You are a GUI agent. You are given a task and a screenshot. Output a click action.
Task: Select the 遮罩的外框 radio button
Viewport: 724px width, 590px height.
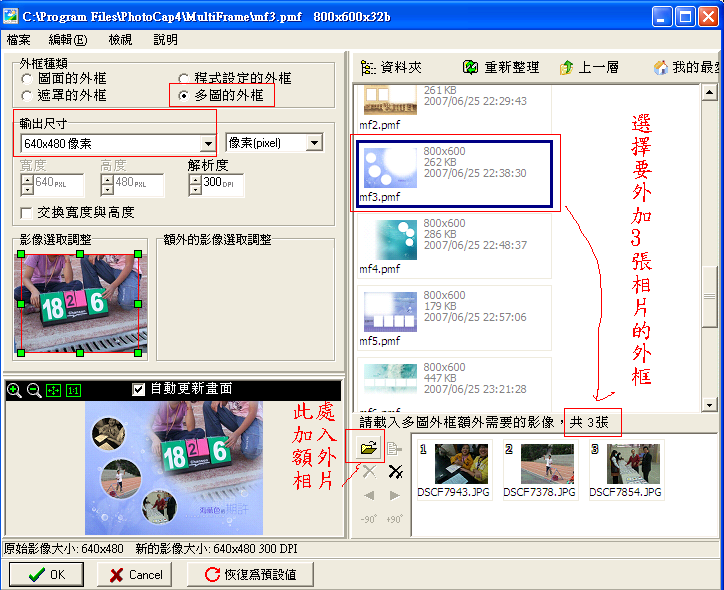coord(27,96)
